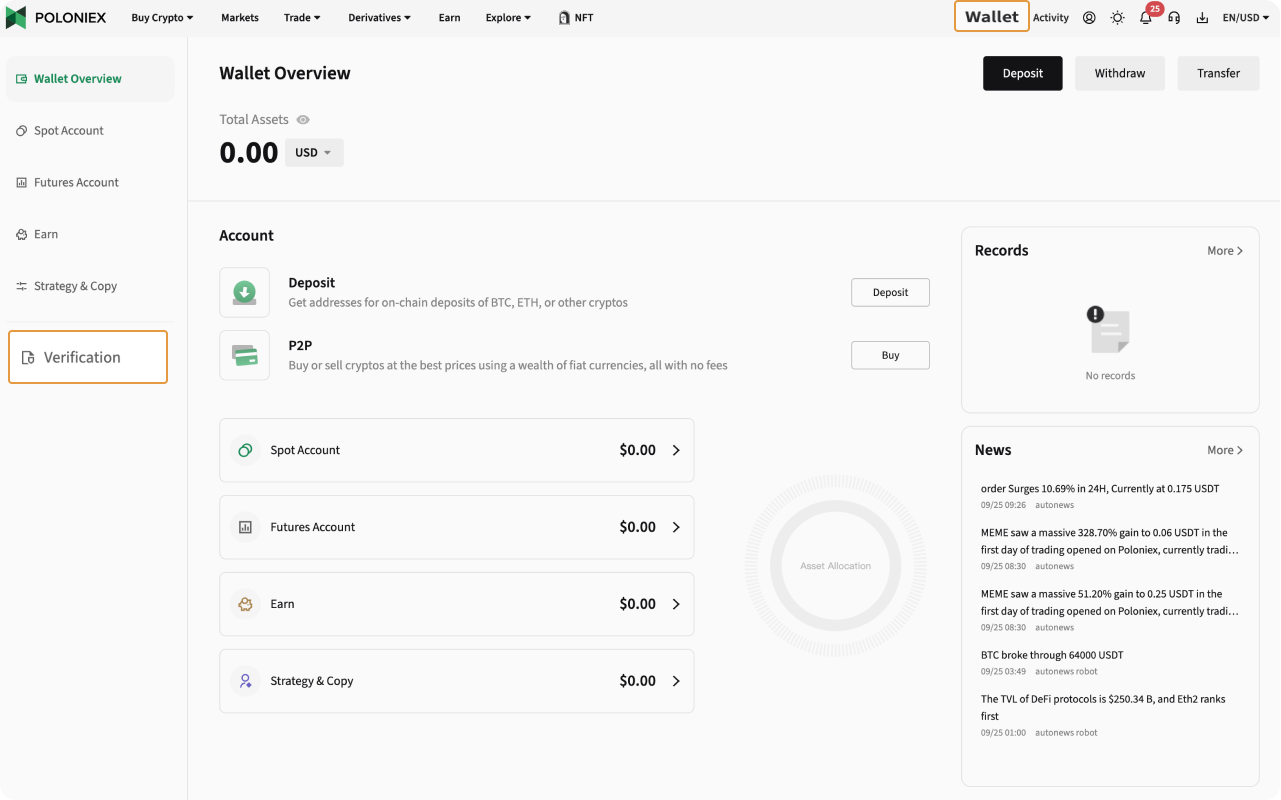This screenshot has height=800, width=1281.
Task: Toggle the light/dark theme sun icon
Action: click(1117, 17)
